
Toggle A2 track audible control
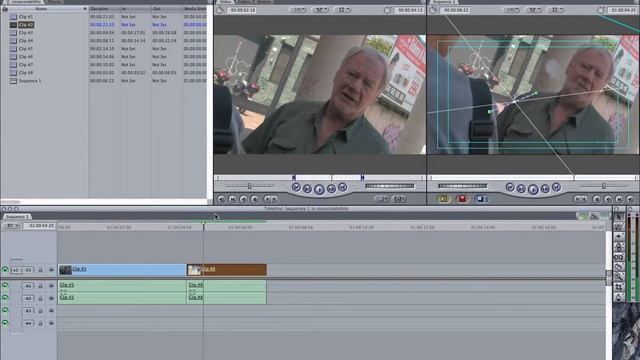(x=5, y=298)
